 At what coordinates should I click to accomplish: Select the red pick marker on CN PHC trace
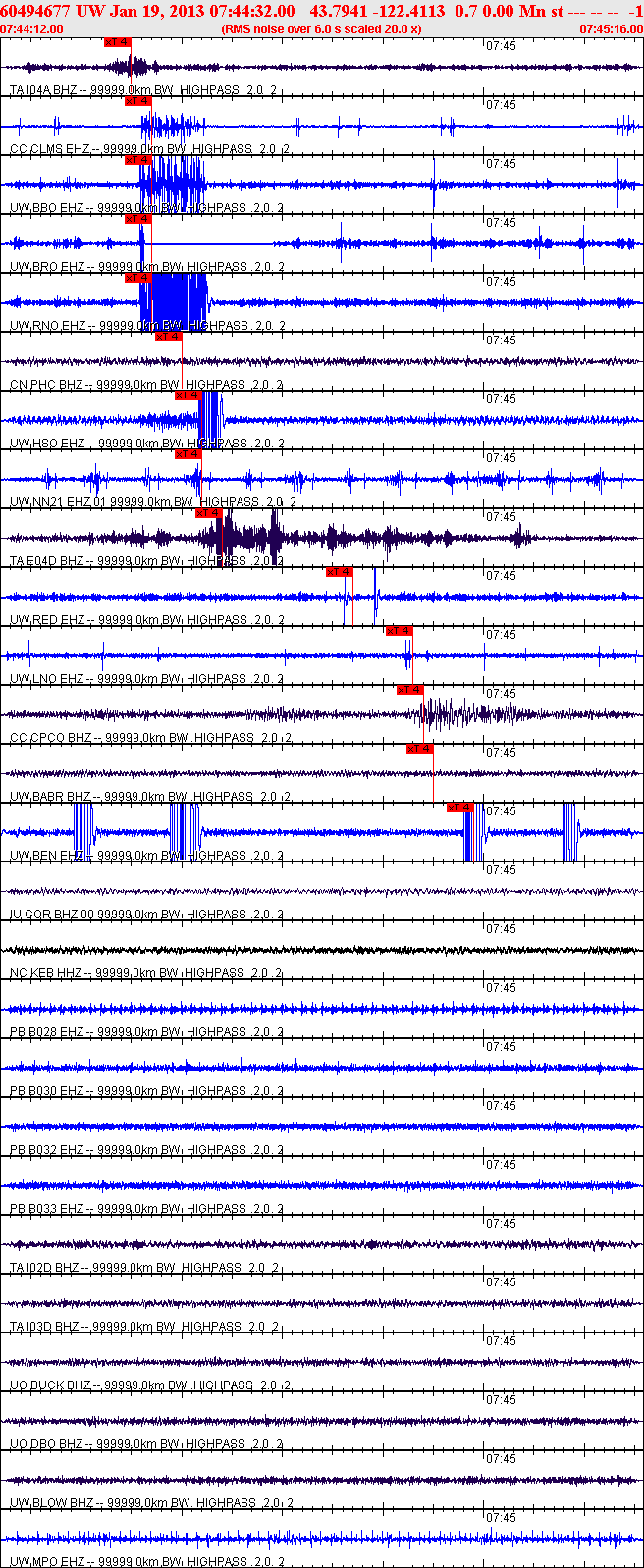169,337
